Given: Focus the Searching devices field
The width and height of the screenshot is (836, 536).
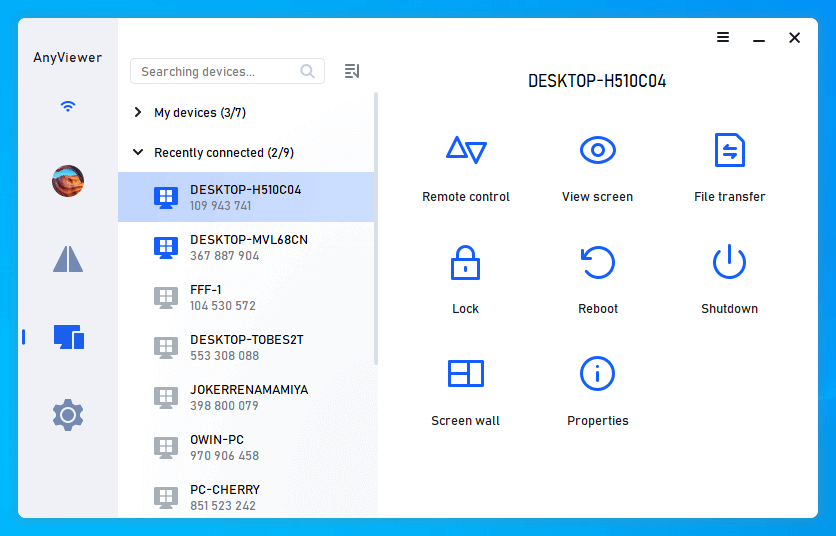Looking at the screenshot, I should [x=227, y=71].
